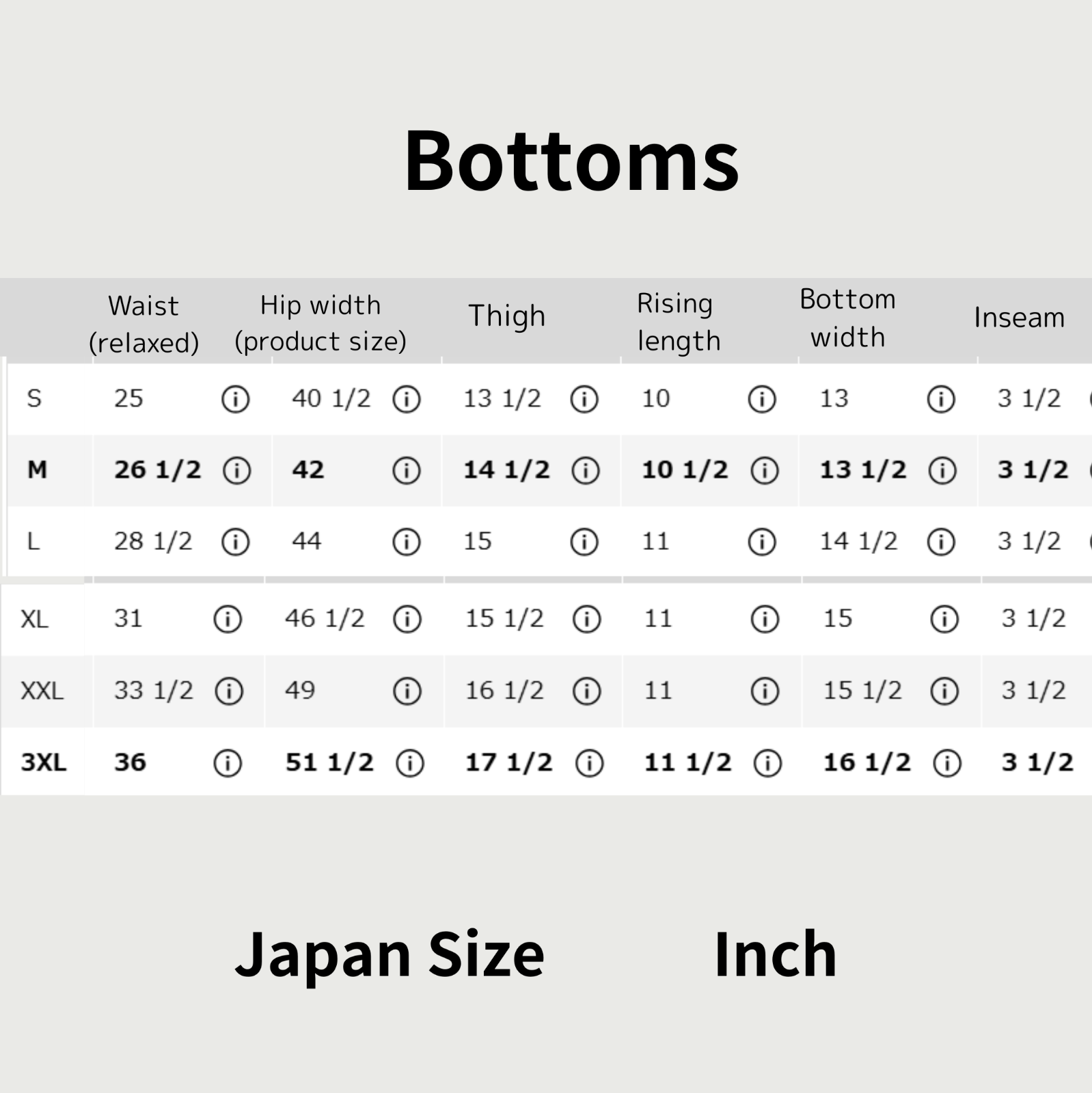Open info icon beside M bottom width 13 1/2
This screenshot has width=1092, height=1093.
(942, 471)
